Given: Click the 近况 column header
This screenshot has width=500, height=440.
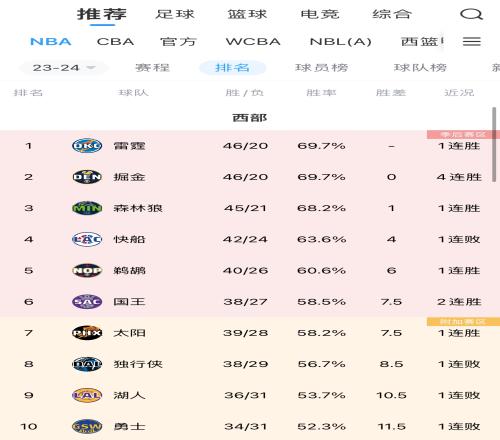Looking at the screenshot, I should click(x=459, y=92).
